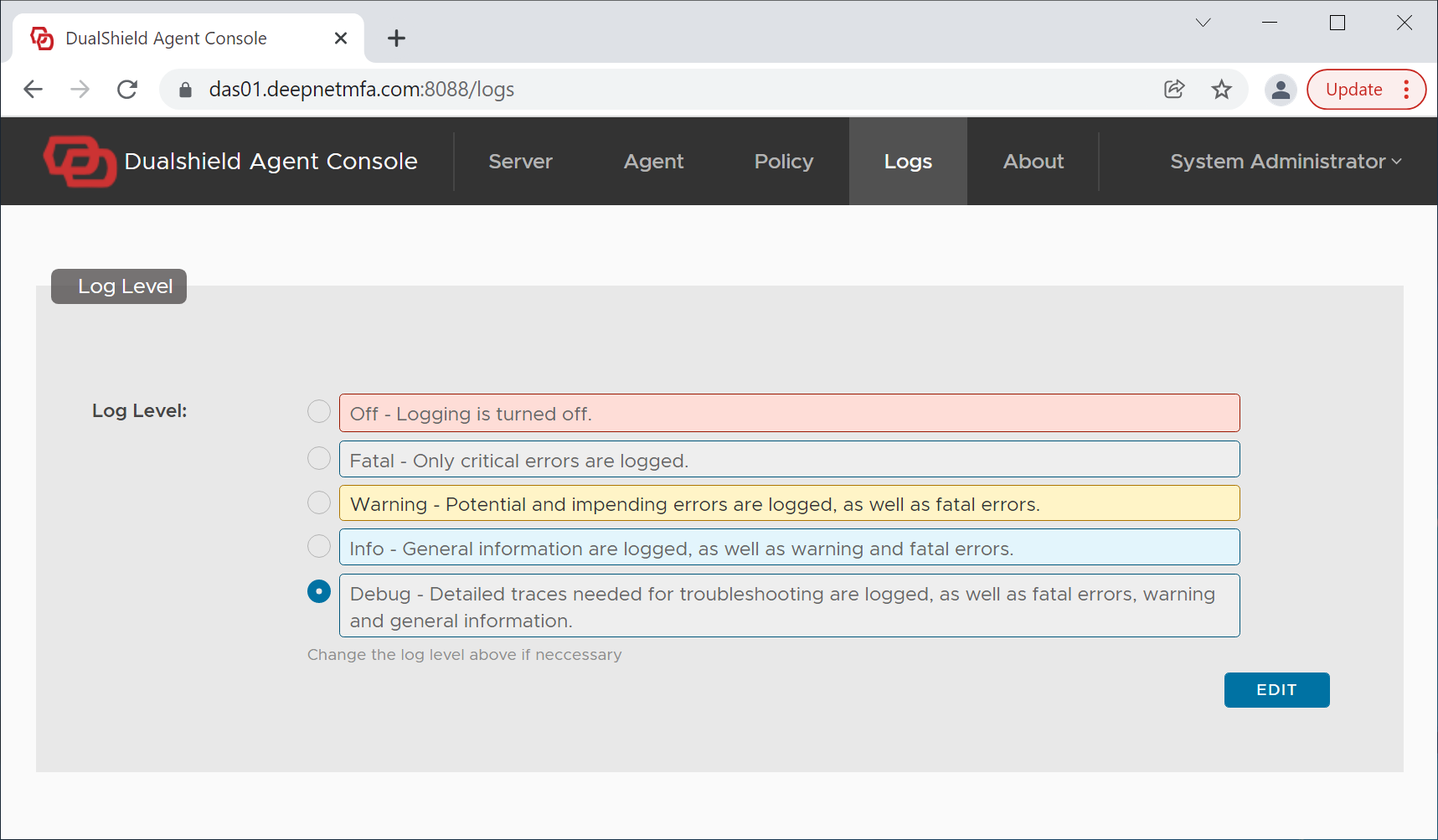Click the Update button in Chrome
1438x840 pixels.
(x=1353, y=90)
